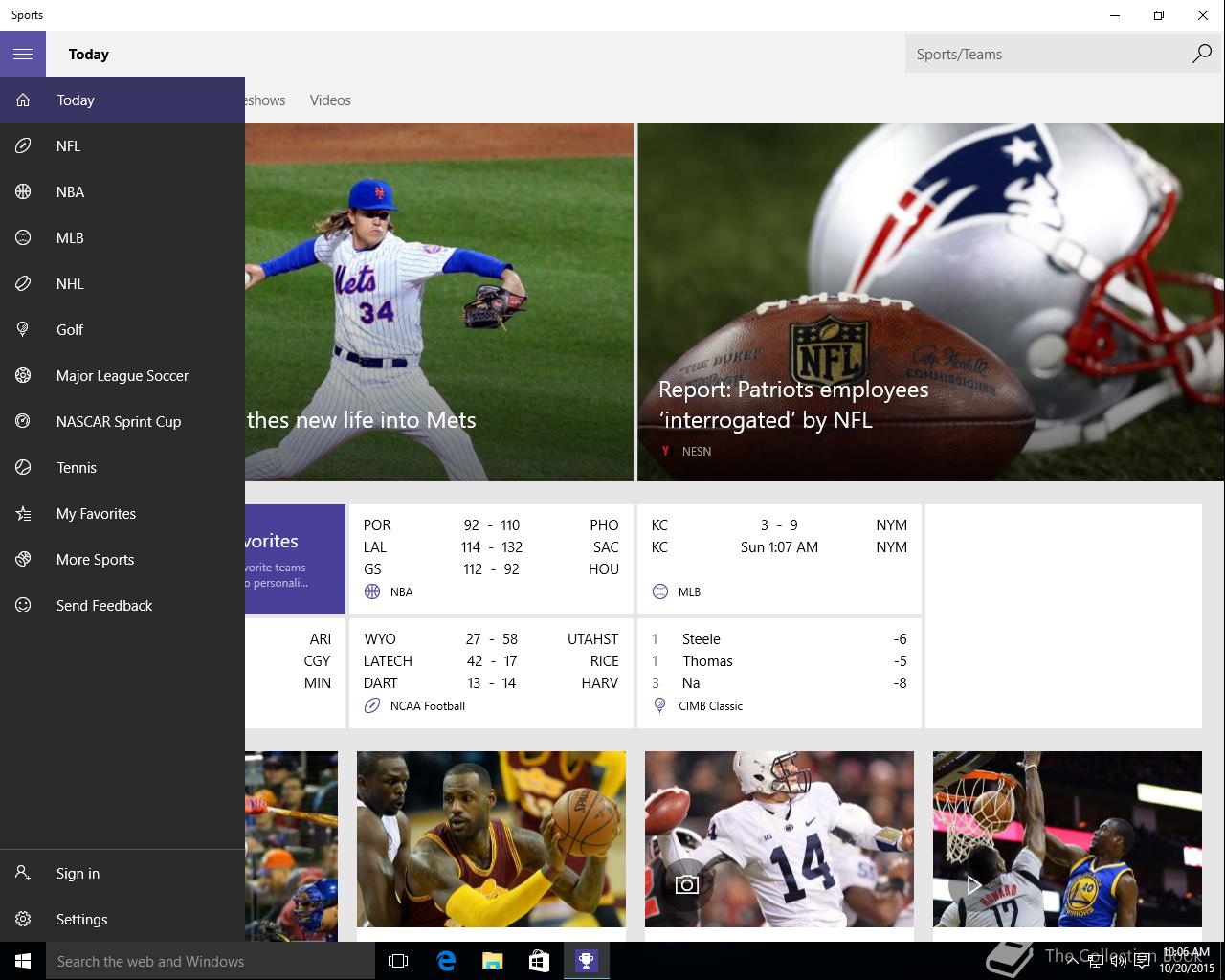Launch Microsoft Edge from the taskbar
The width and height of the screenshot is (1225, 980).
coord(446,961)
